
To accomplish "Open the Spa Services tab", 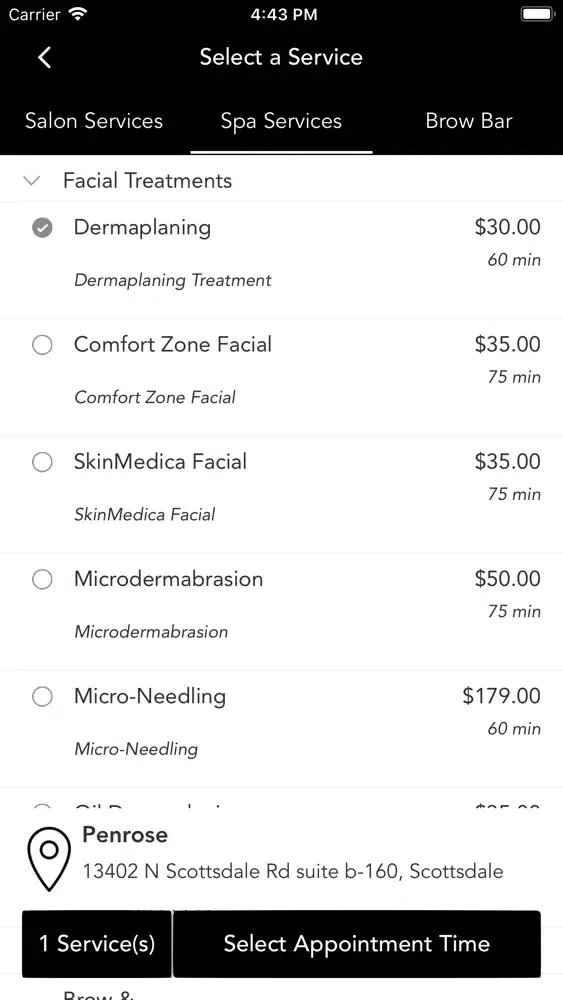I will pyautogui.click(x=281, y=121).
